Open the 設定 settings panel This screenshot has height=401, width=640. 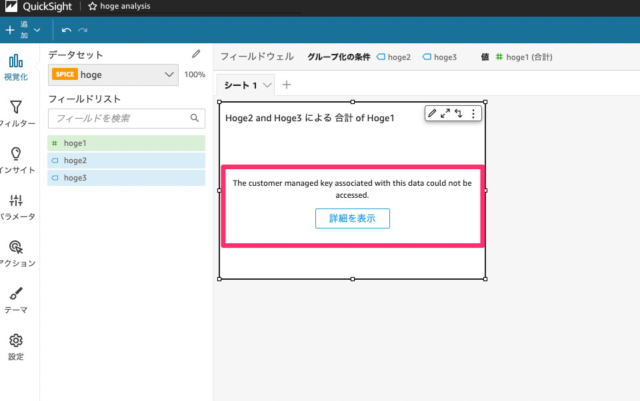[x=16, y=347]
